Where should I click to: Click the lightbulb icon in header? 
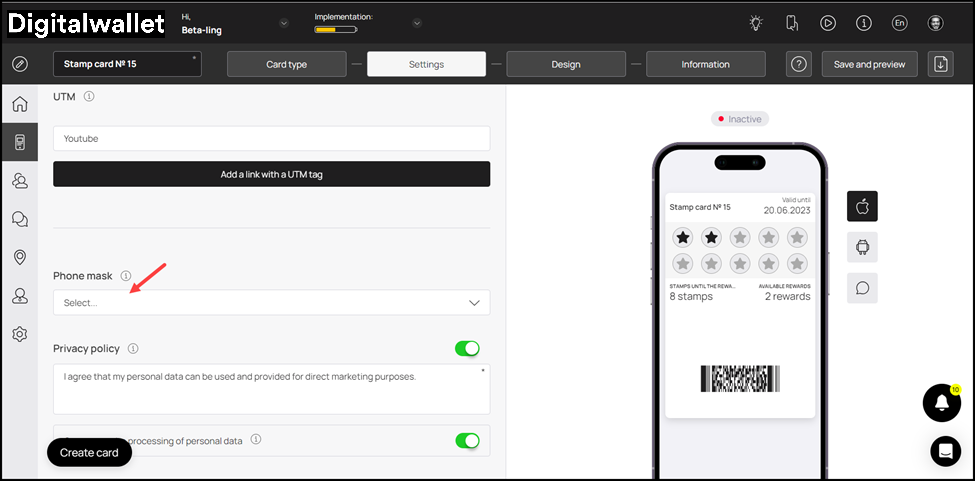point(756,23)
